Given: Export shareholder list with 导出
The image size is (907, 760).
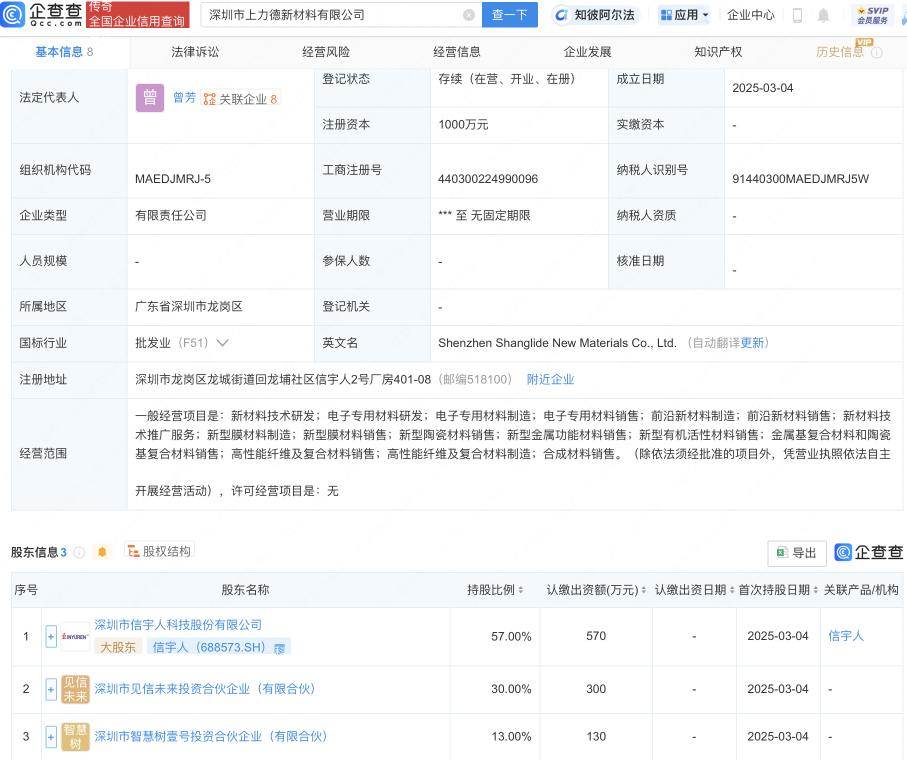Looking at the screenshot, I should coord(797,553).
